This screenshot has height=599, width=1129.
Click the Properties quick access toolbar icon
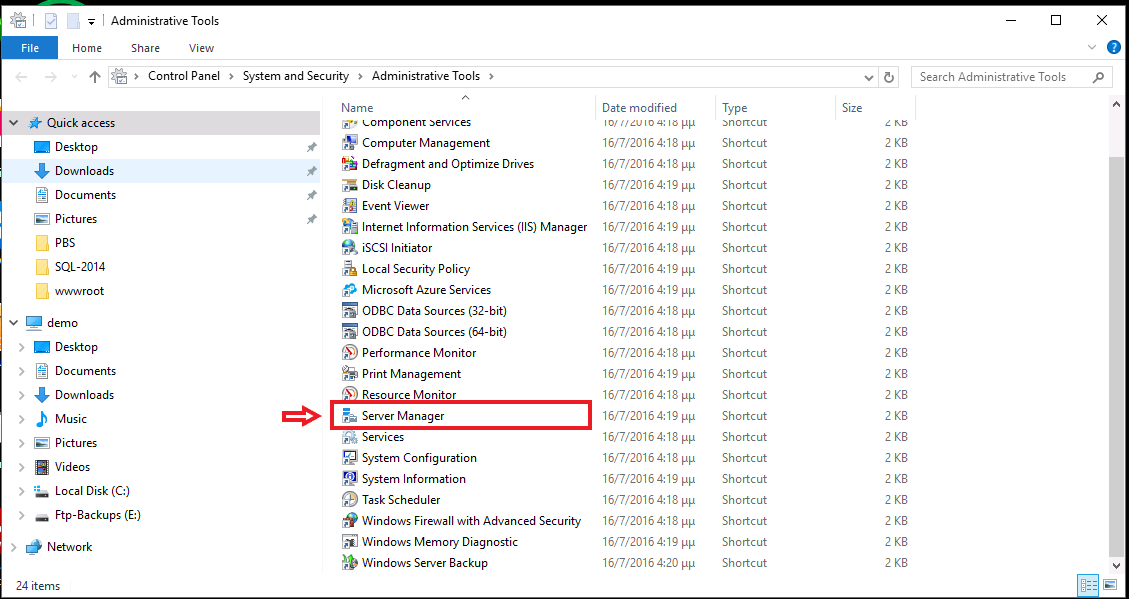[52, 21]
